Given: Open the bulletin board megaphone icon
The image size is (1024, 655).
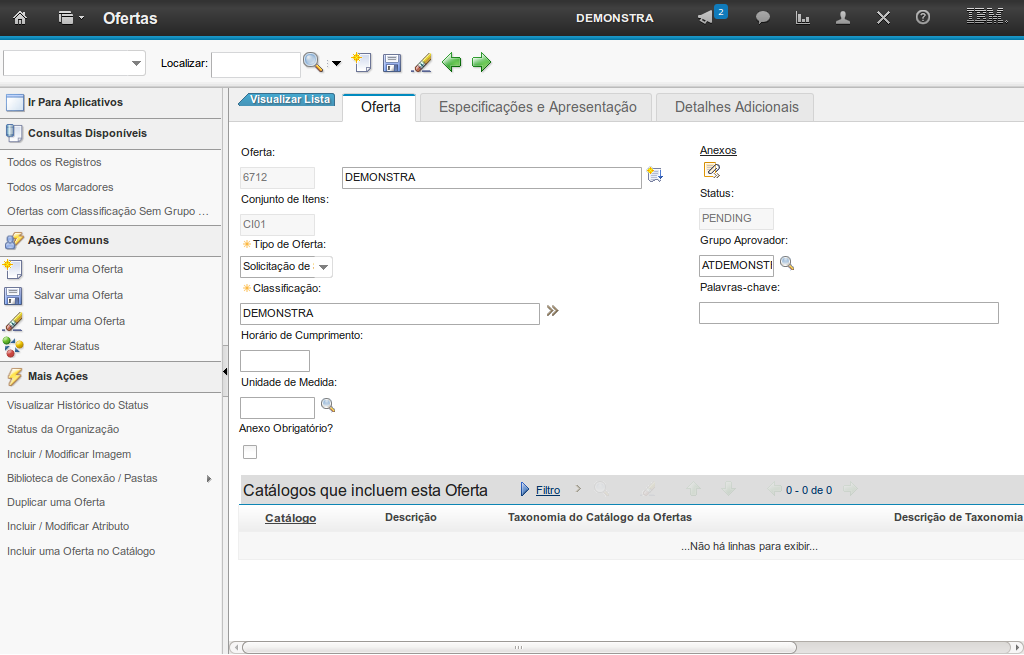Looking at the screenshot, I should click(x=706, y=18).
